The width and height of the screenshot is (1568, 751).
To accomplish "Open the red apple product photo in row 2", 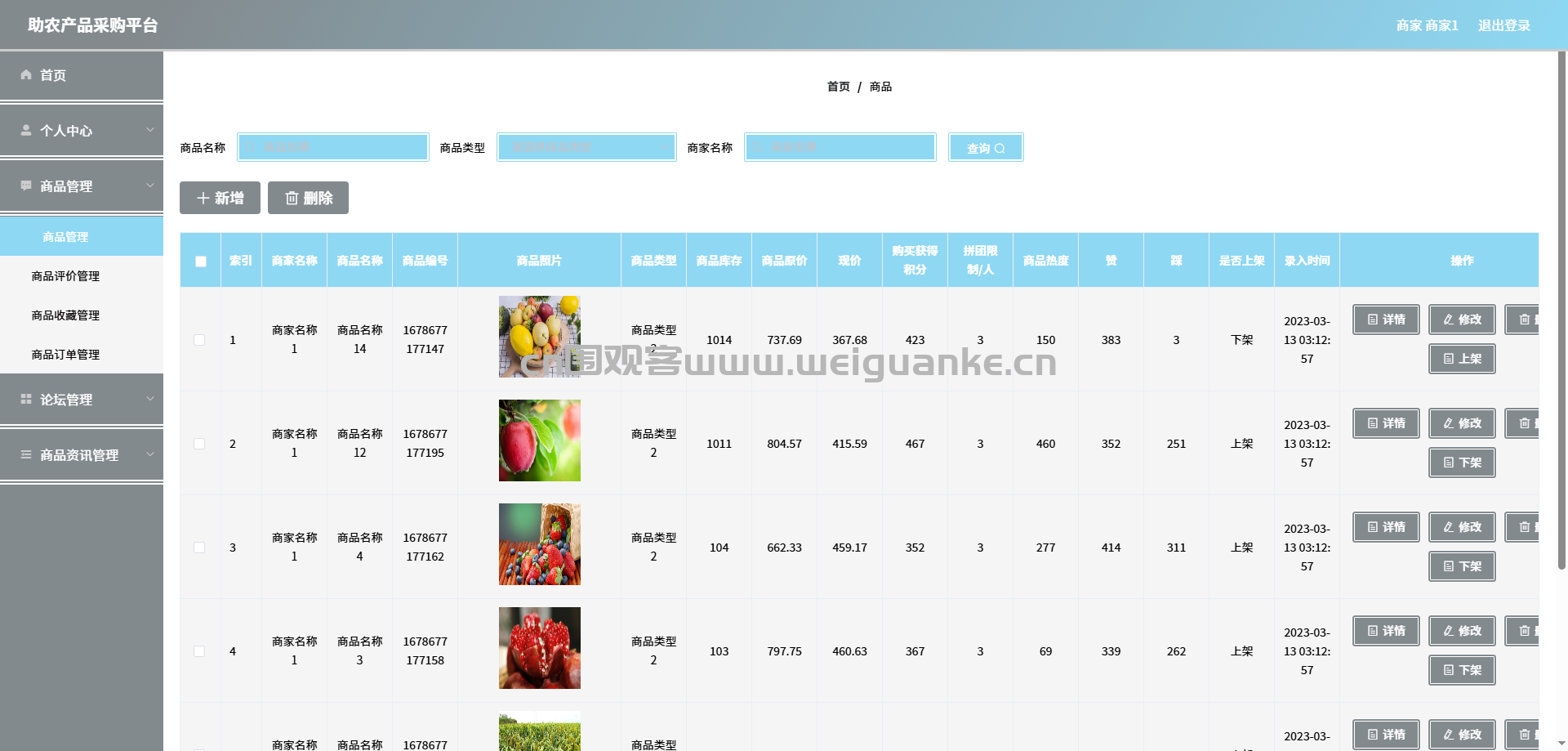I will pyautogui.click(x=540, y=440).
